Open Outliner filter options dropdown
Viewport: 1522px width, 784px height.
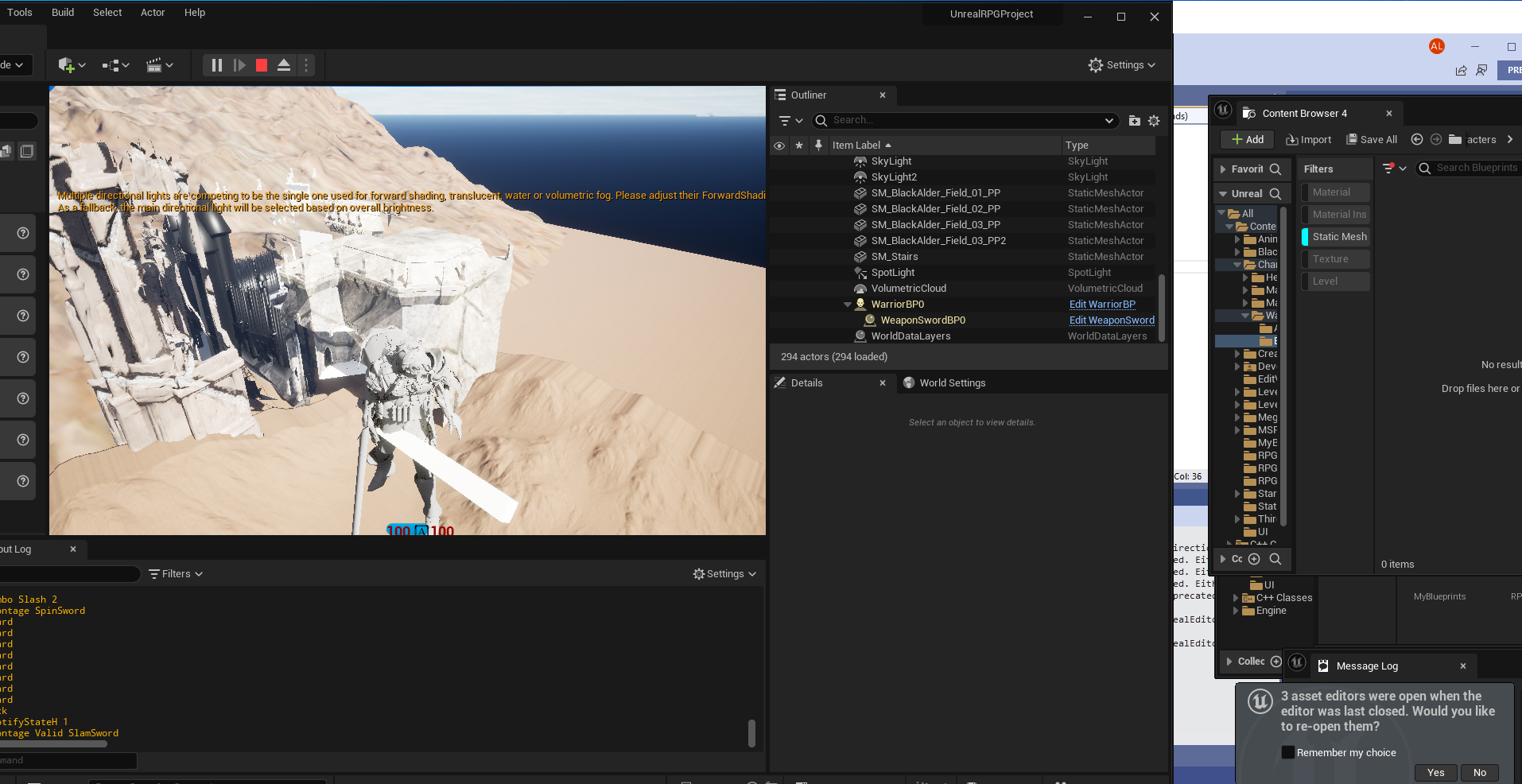[790, 121]
